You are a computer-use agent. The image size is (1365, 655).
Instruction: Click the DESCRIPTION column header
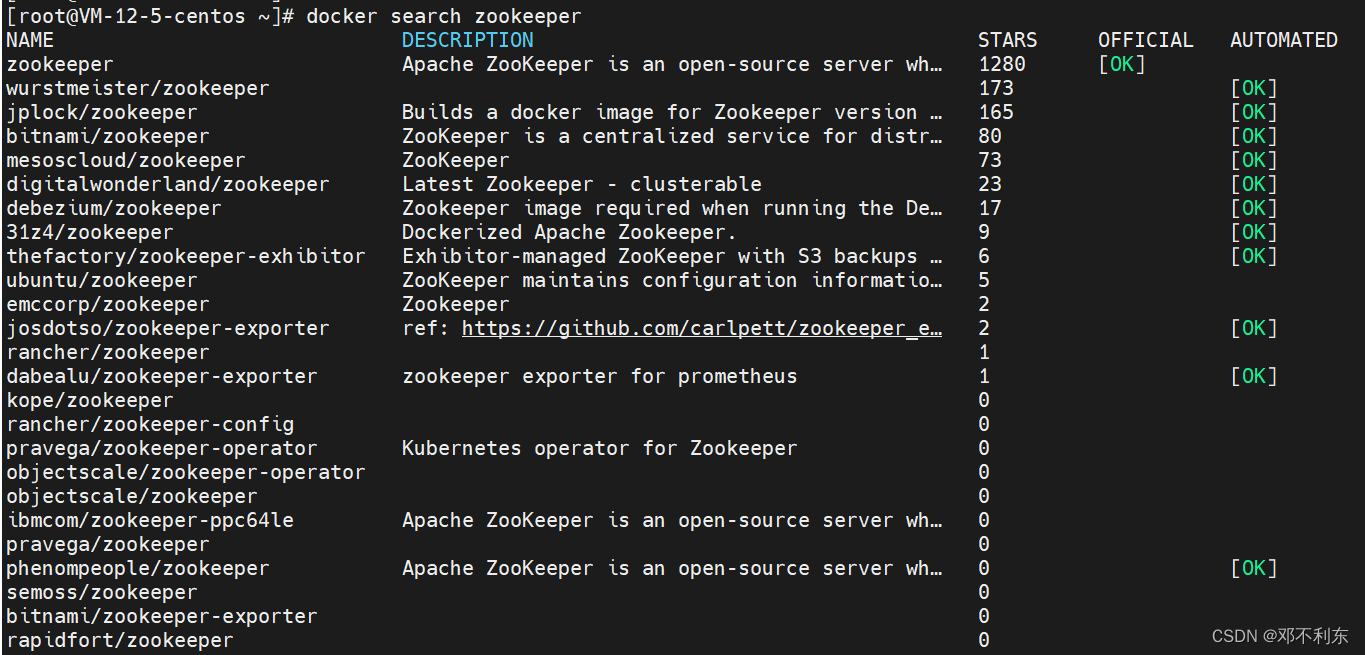[467, 40]
